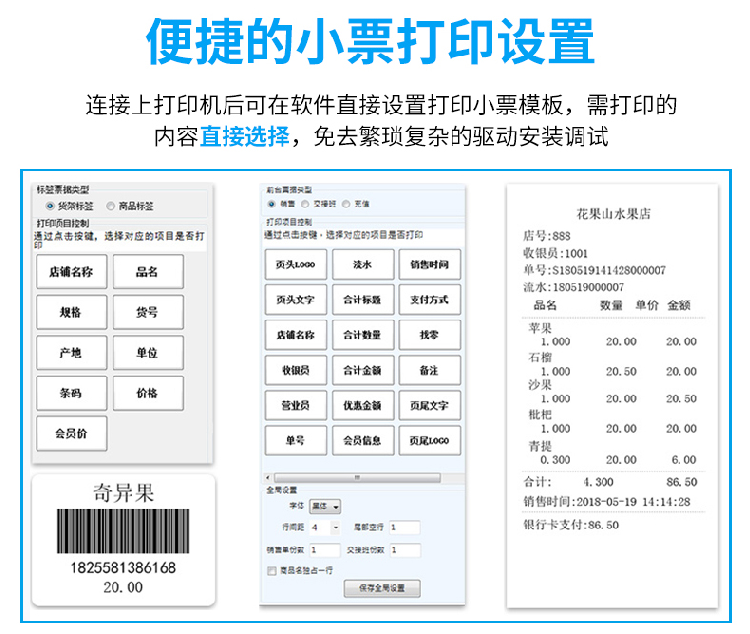This screenshot has height=634, width=750.
Task: Toggle the 优惠金额 print item
Action: click(x=362, y=405)
